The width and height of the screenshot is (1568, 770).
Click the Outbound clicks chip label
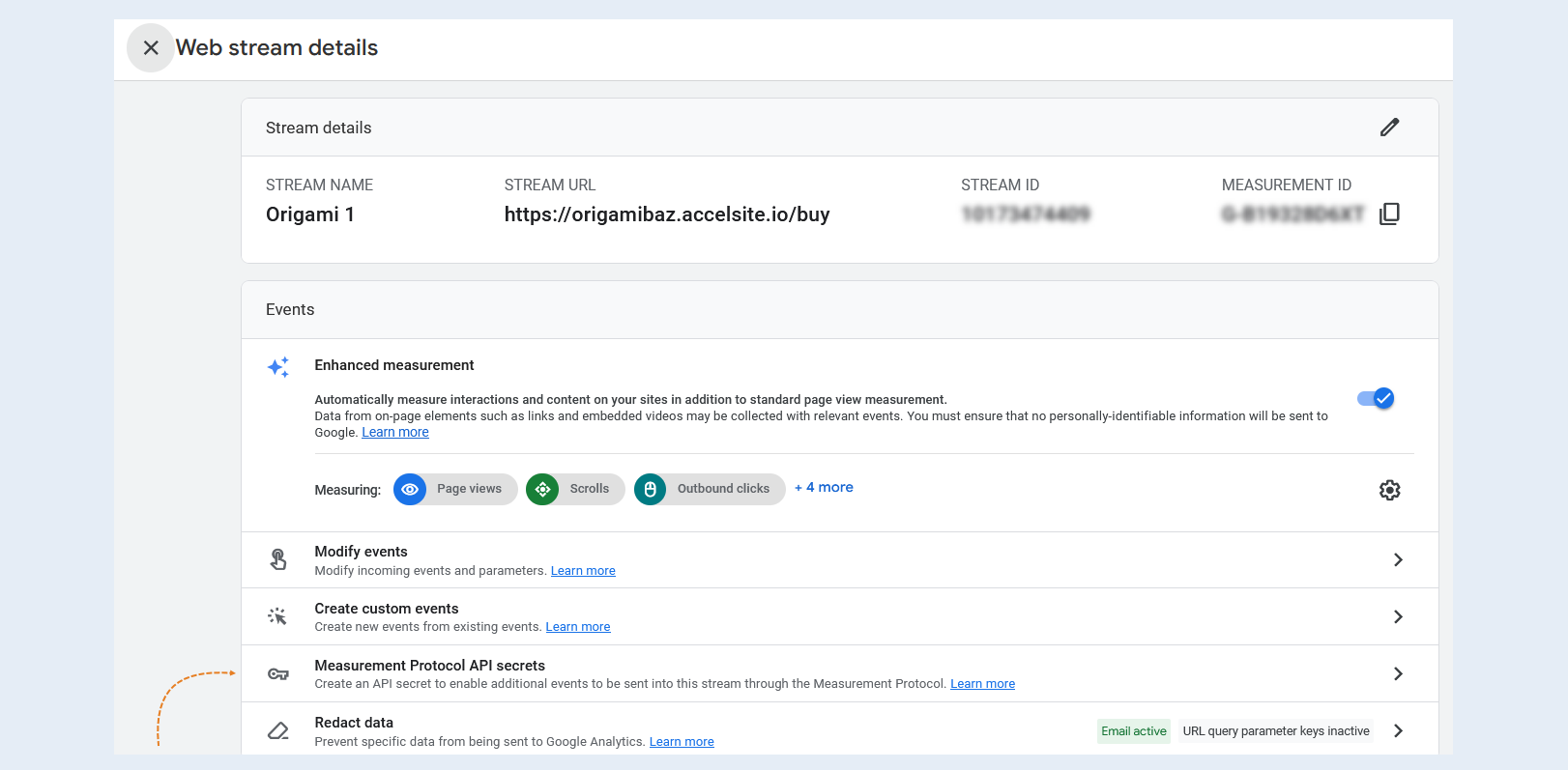(723, 489)
